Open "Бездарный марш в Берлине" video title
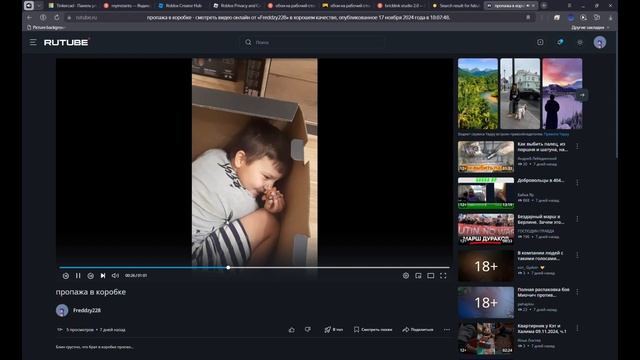 coord(541,220)
